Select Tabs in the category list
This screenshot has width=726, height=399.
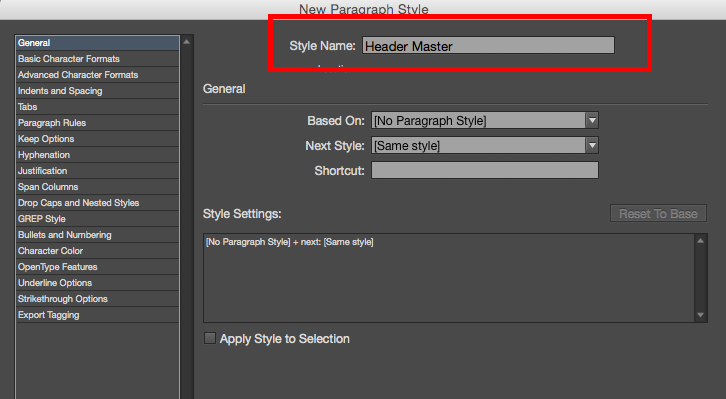pyautogui.click(x=97, y=107)
